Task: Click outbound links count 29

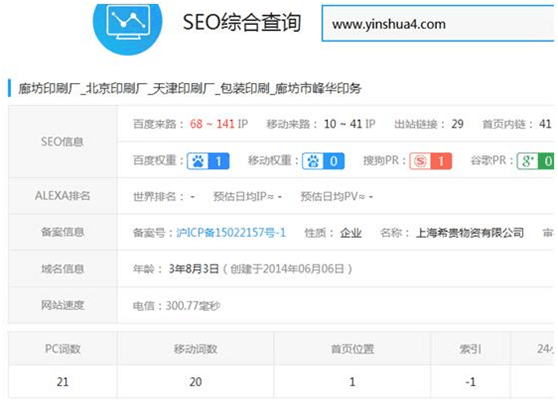Action: click(457, 124)
